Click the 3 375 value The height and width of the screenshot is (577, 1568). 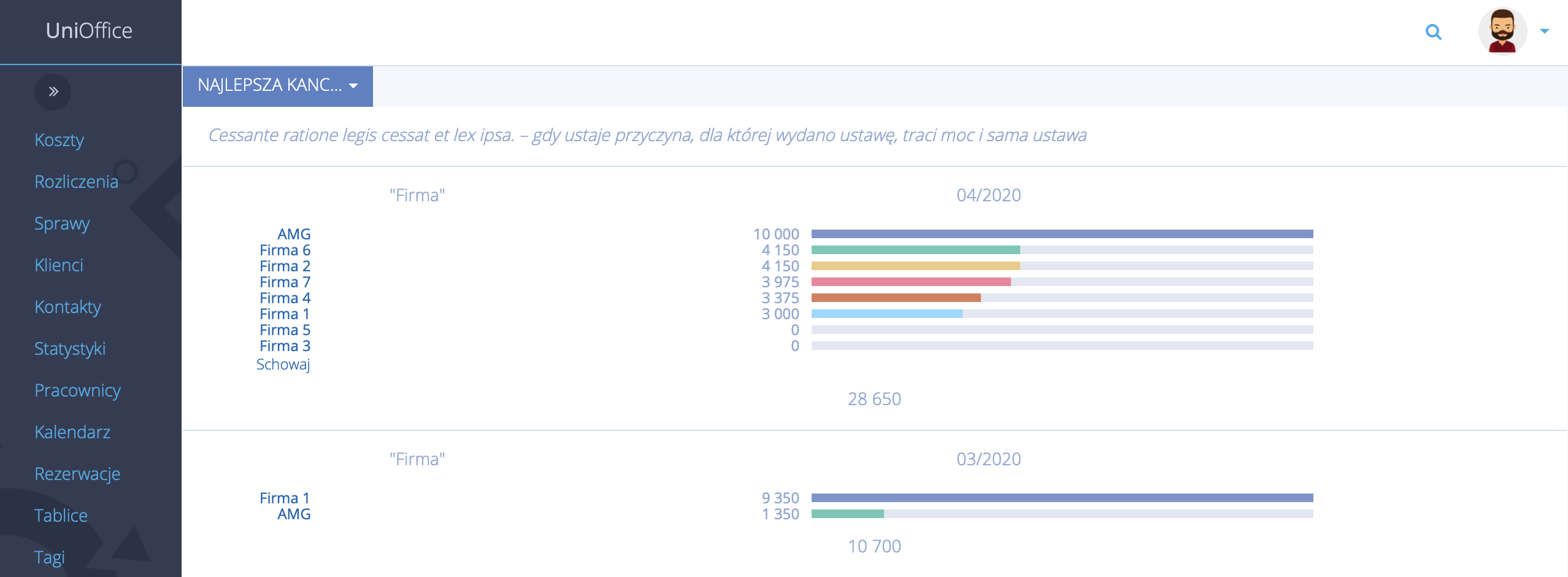click(780, 298)
